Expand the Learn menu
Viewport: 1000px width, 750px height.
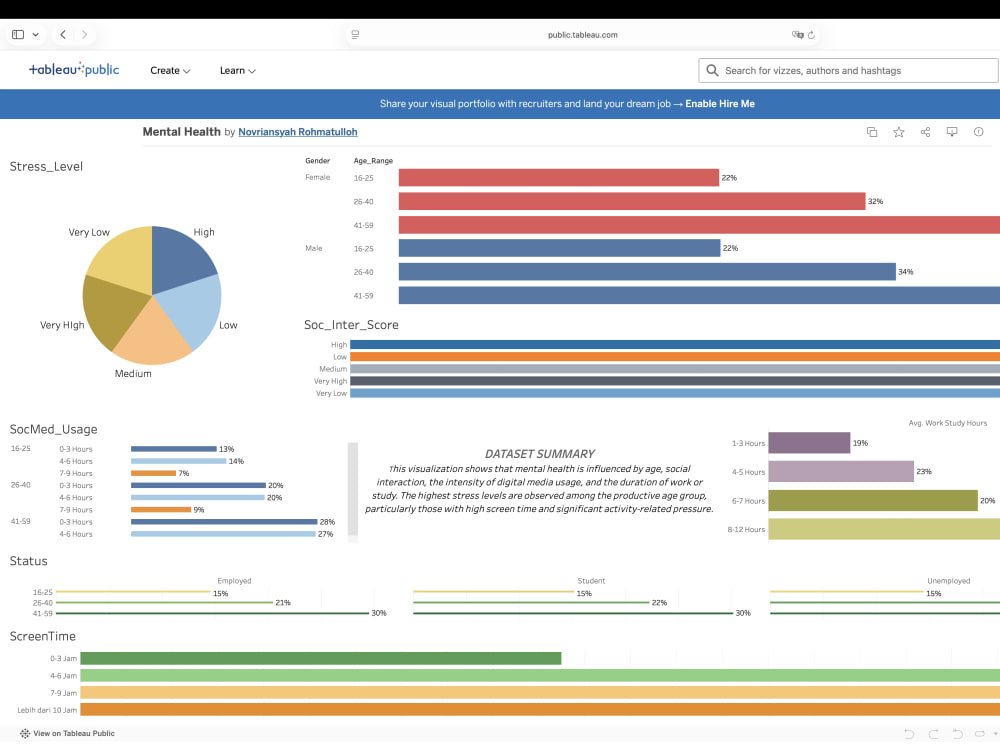point(237,71)
